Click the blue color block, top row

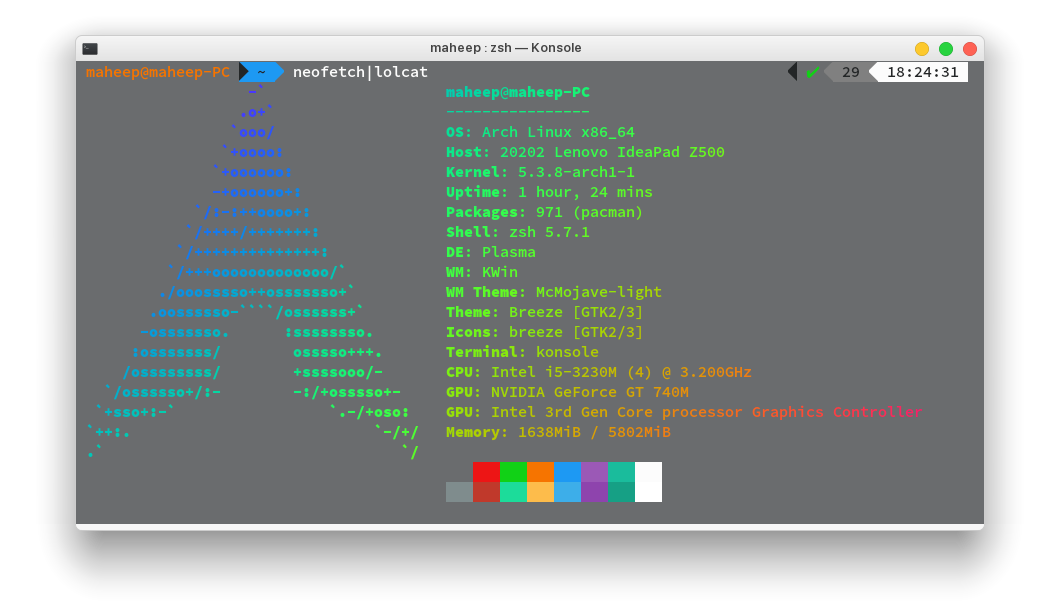[567, 472]
